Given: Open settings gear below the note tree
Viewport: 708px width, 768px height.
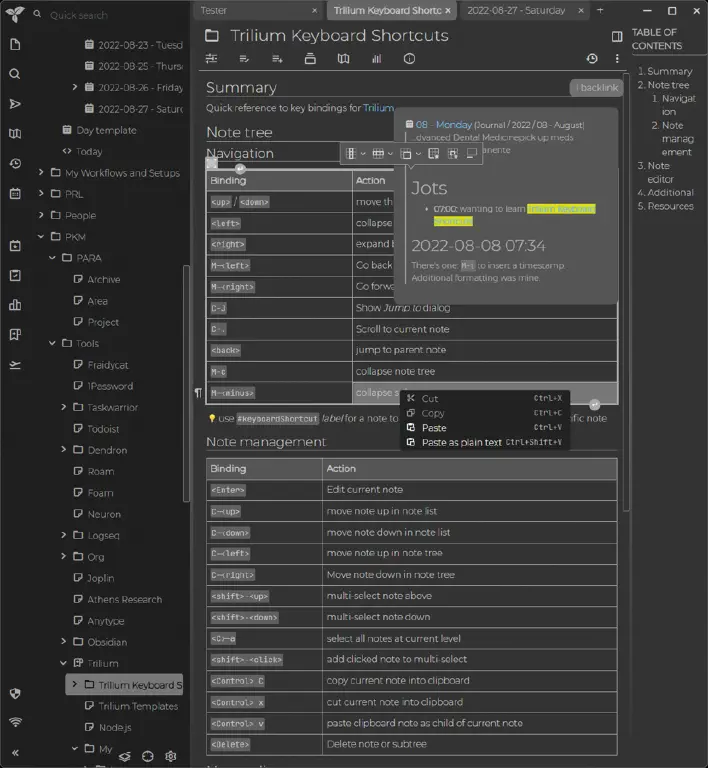Looking at the screenshot, I should coord(170,756).
